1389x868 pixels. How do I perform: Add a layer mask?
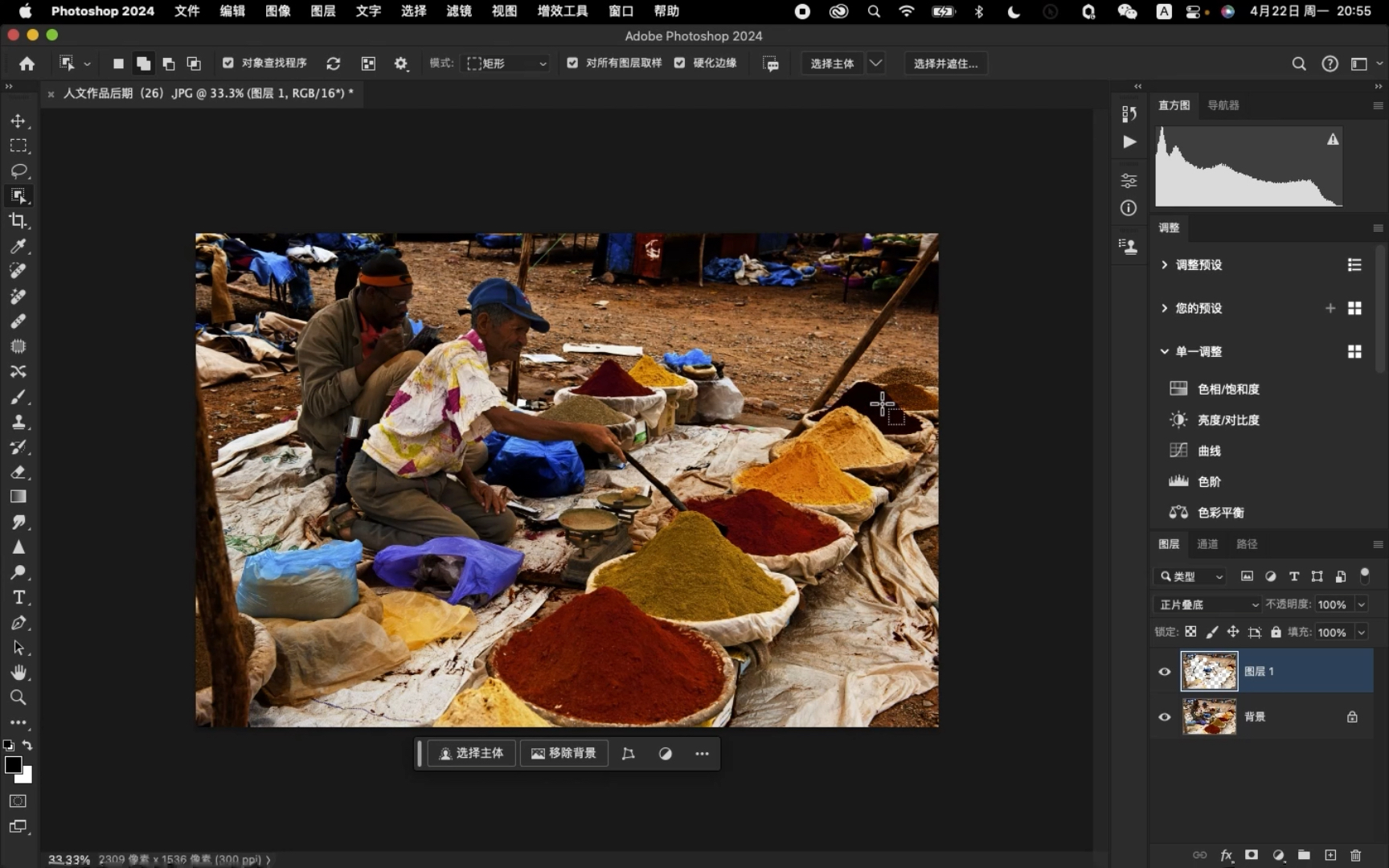pyautogui.click(x=1252, y=855)
